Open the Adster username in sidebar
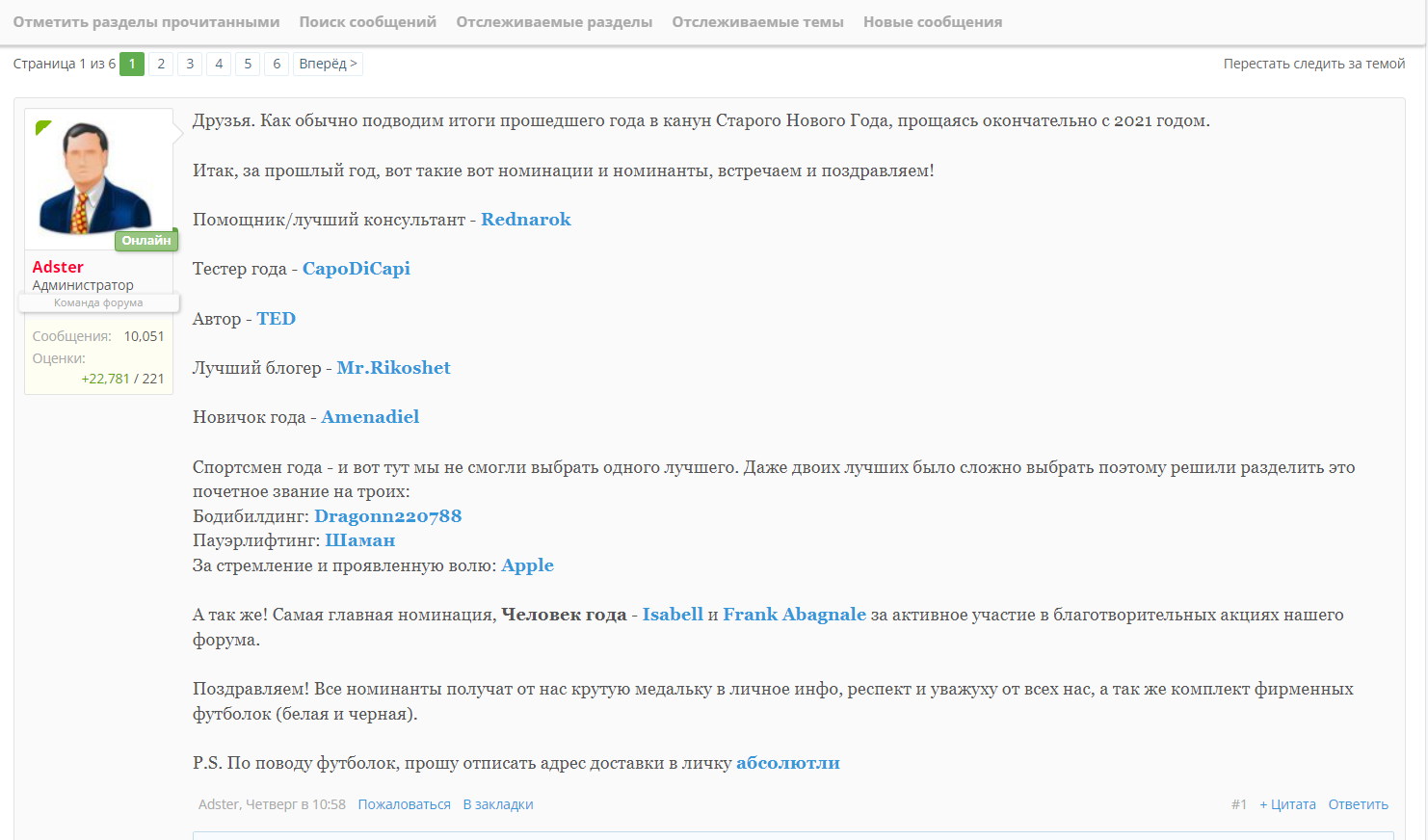Viewport: 1428px width, 840px height. [58, 267]
